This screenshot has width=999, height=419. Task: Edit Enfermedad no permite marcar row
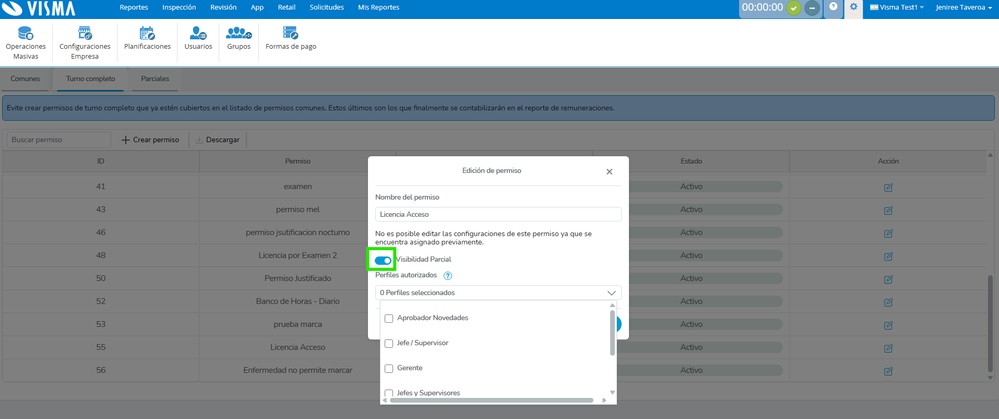click(888, 371)
